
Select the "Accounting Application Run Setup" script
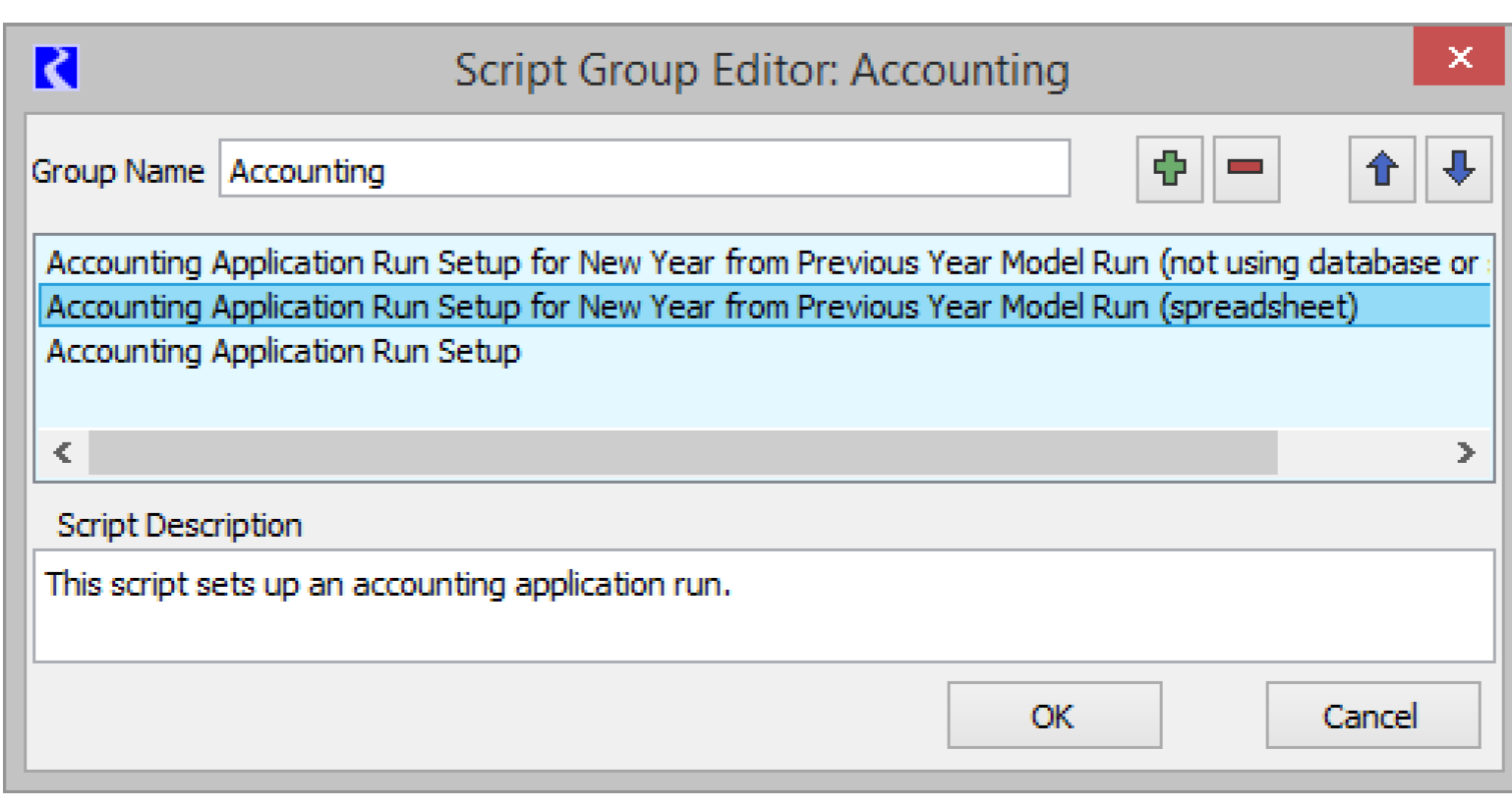[283, 352]
